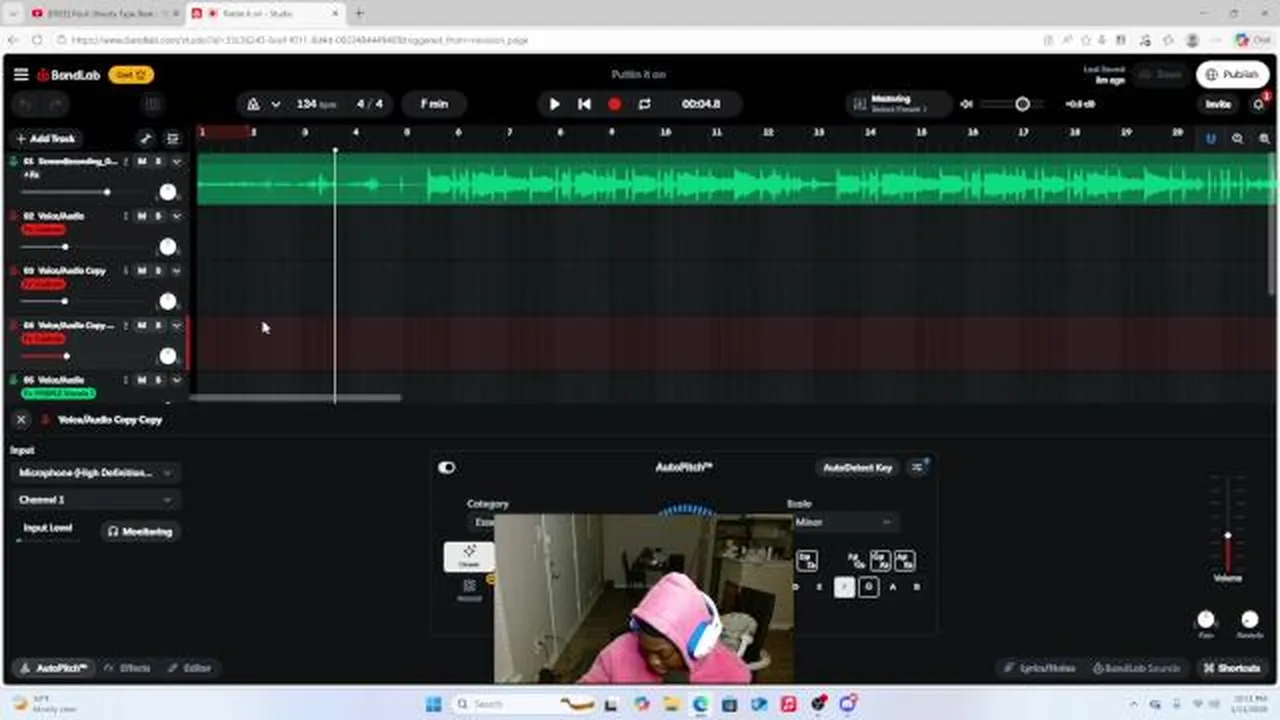Click the AutoDetect Key button
The image size is (1280, 720).
[857, 468]
